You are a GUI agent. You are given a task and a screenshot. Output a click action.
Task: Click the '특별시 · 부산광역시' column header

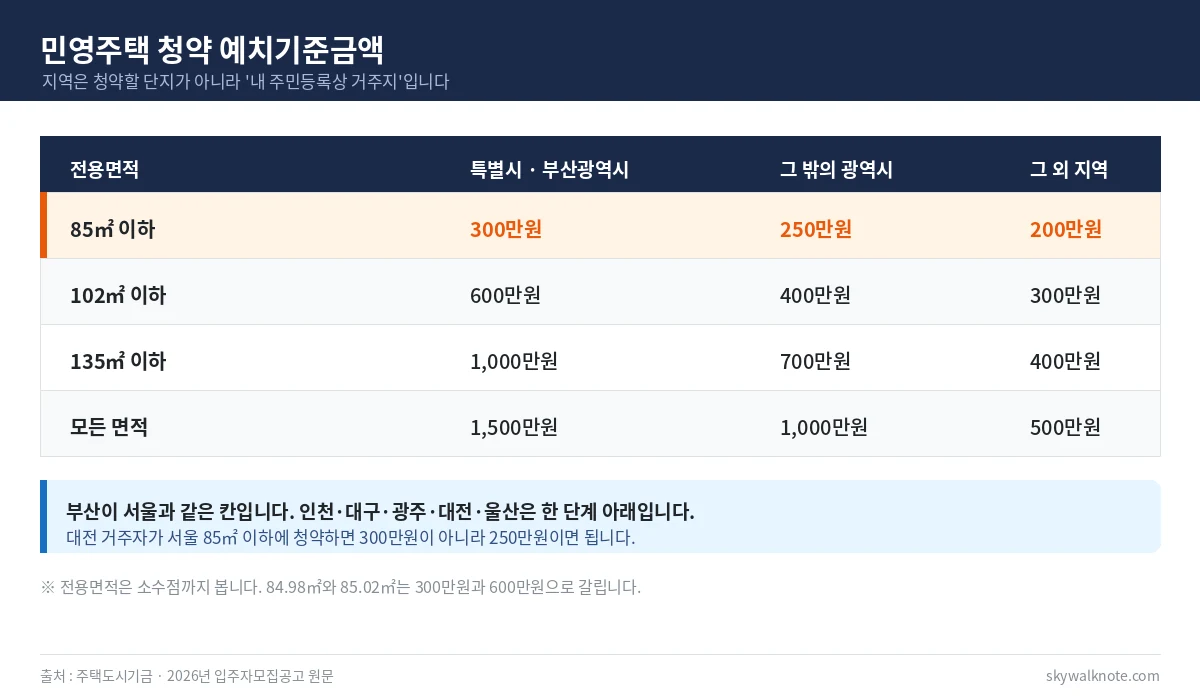tap(549, 170)
